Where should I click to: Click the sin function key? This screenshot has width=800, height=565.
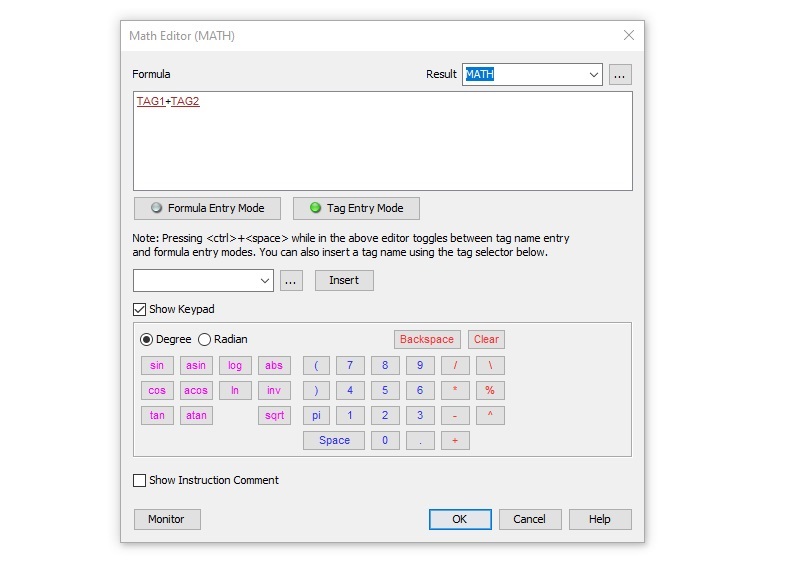(157, 365)
